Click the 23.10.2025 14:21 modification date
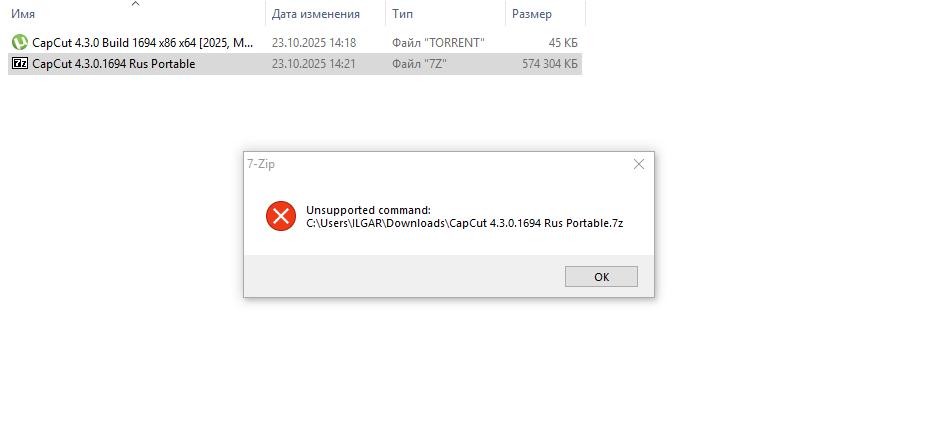 (x=314, y=64)
